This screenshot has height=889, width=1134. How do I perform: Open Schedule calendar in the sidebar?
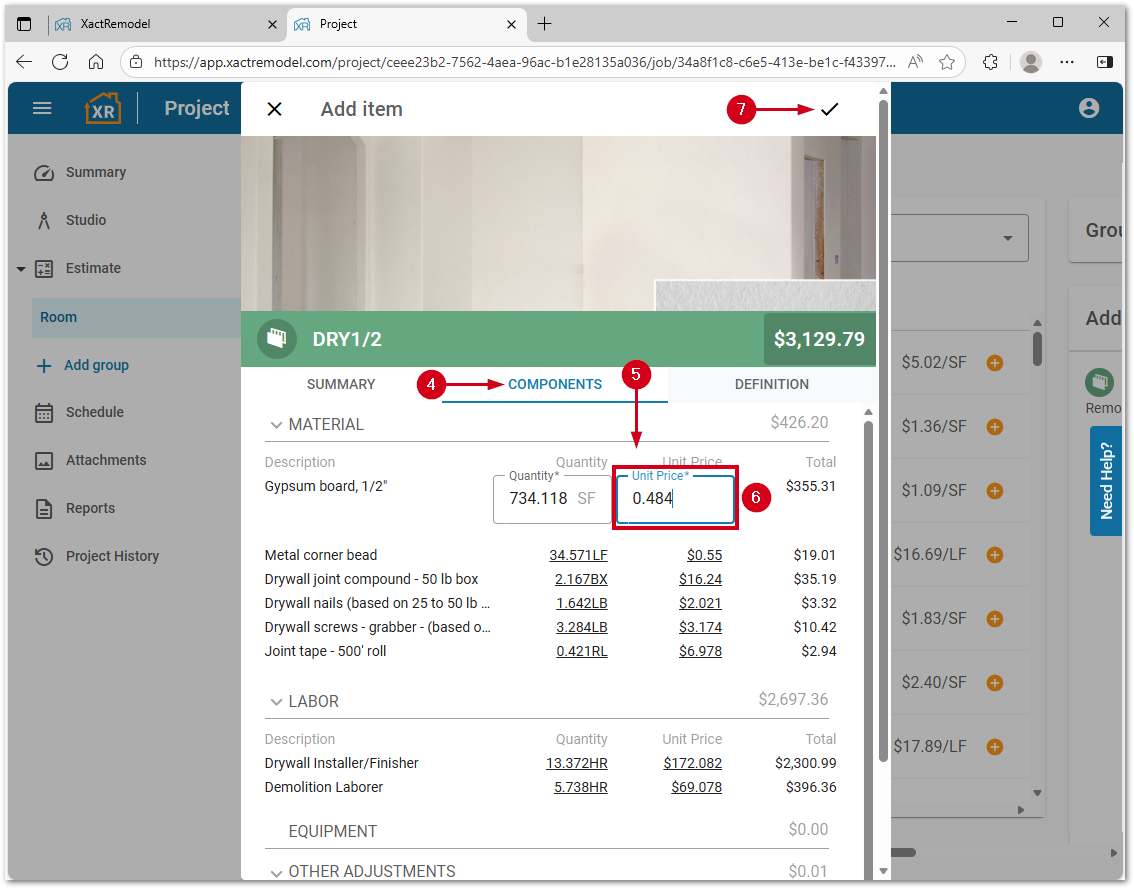click(94, 412)
